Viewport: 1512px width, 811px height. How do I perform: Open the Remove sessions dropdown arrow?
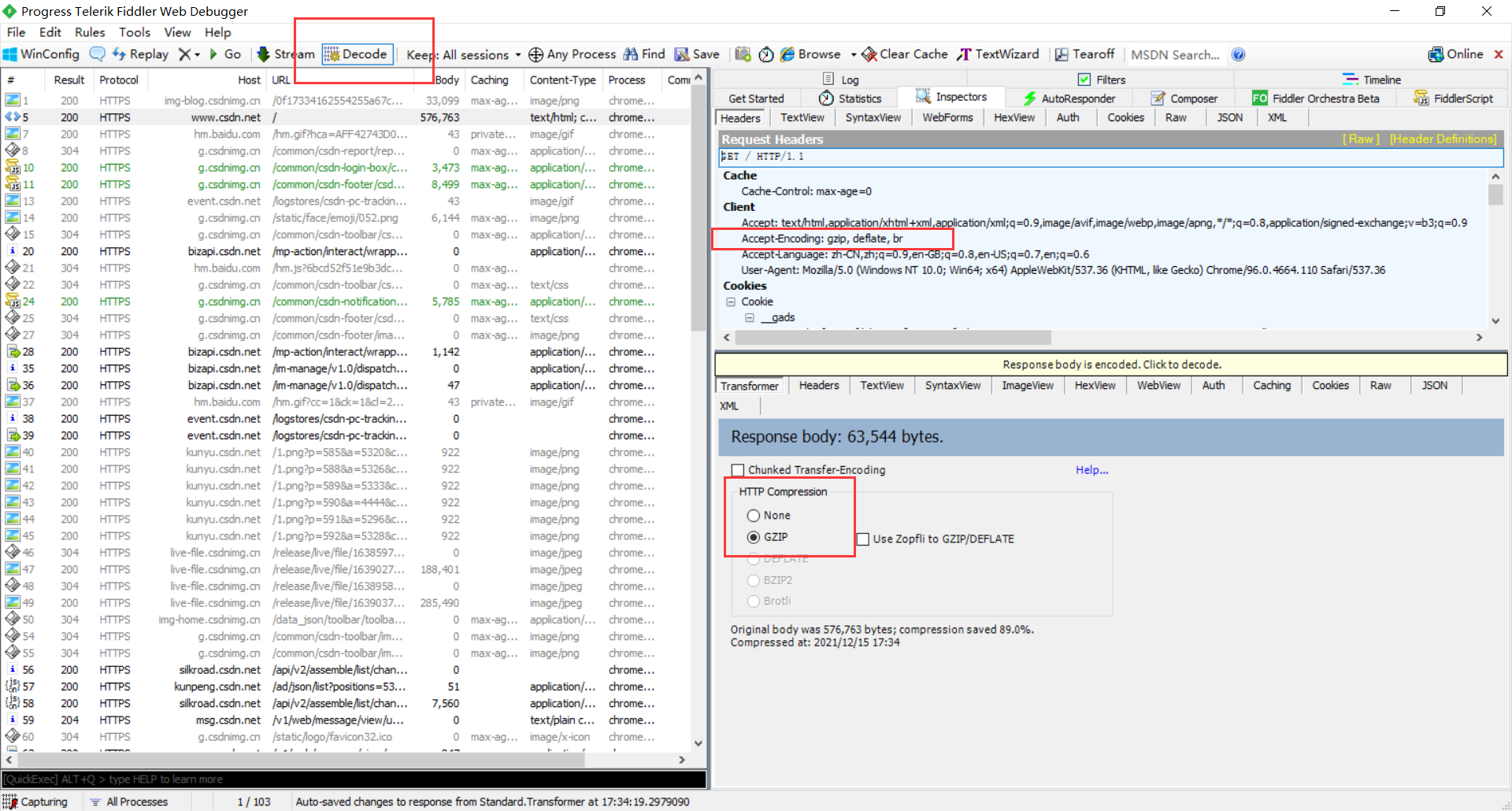(x=197, y=54)
